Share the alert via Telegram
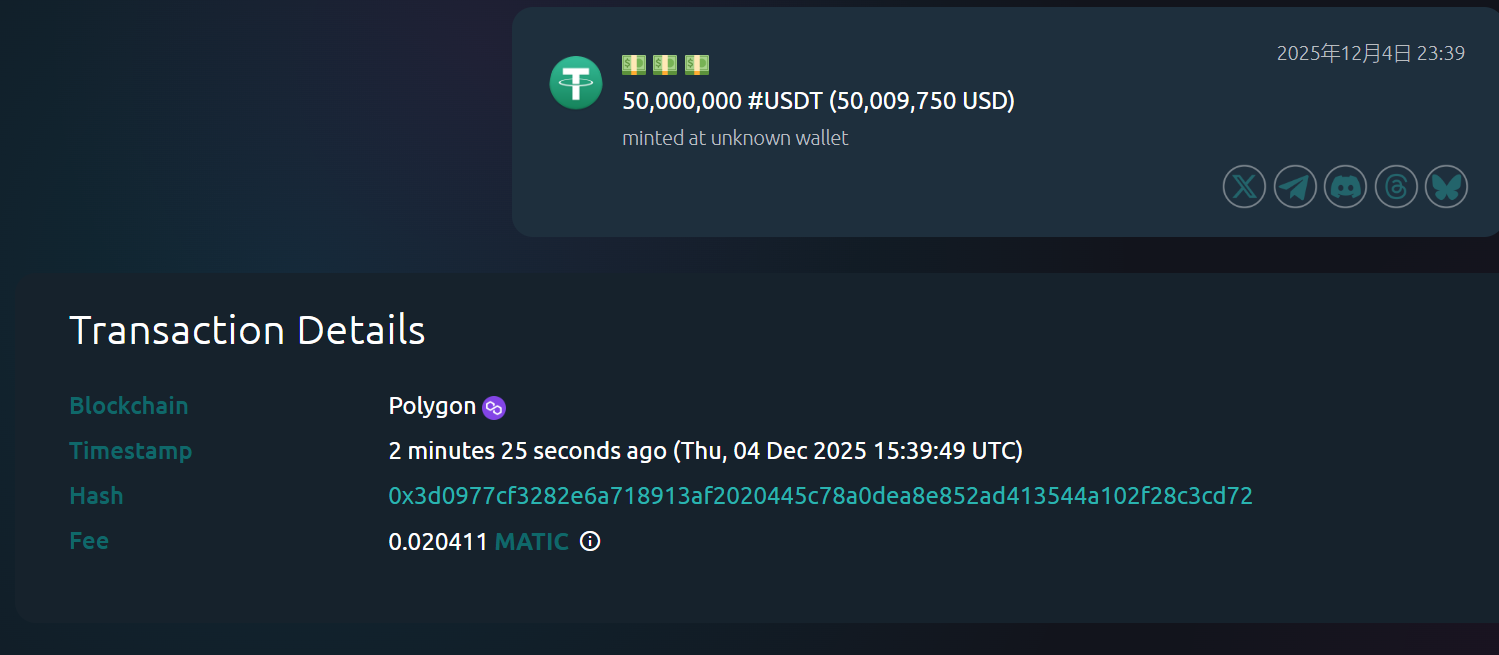1499x655 pixels. 1295,187
